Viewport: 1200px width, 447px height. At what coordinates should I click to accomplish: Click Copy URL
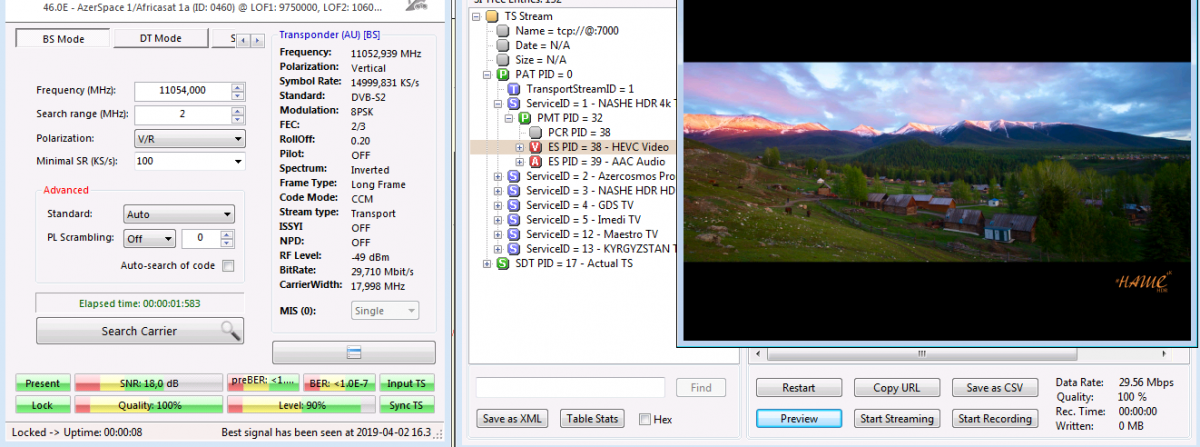(897, 388)
